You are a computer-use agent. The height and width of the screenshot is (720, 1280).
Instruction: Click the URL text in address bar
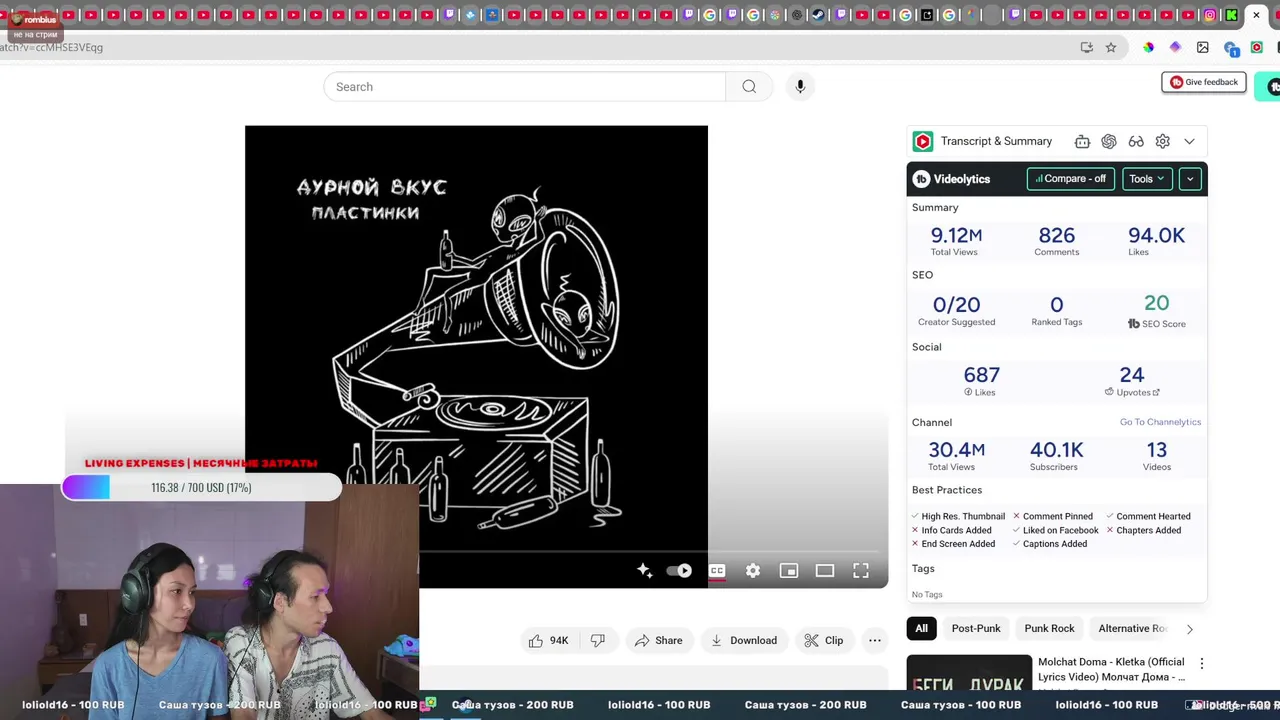51,47
